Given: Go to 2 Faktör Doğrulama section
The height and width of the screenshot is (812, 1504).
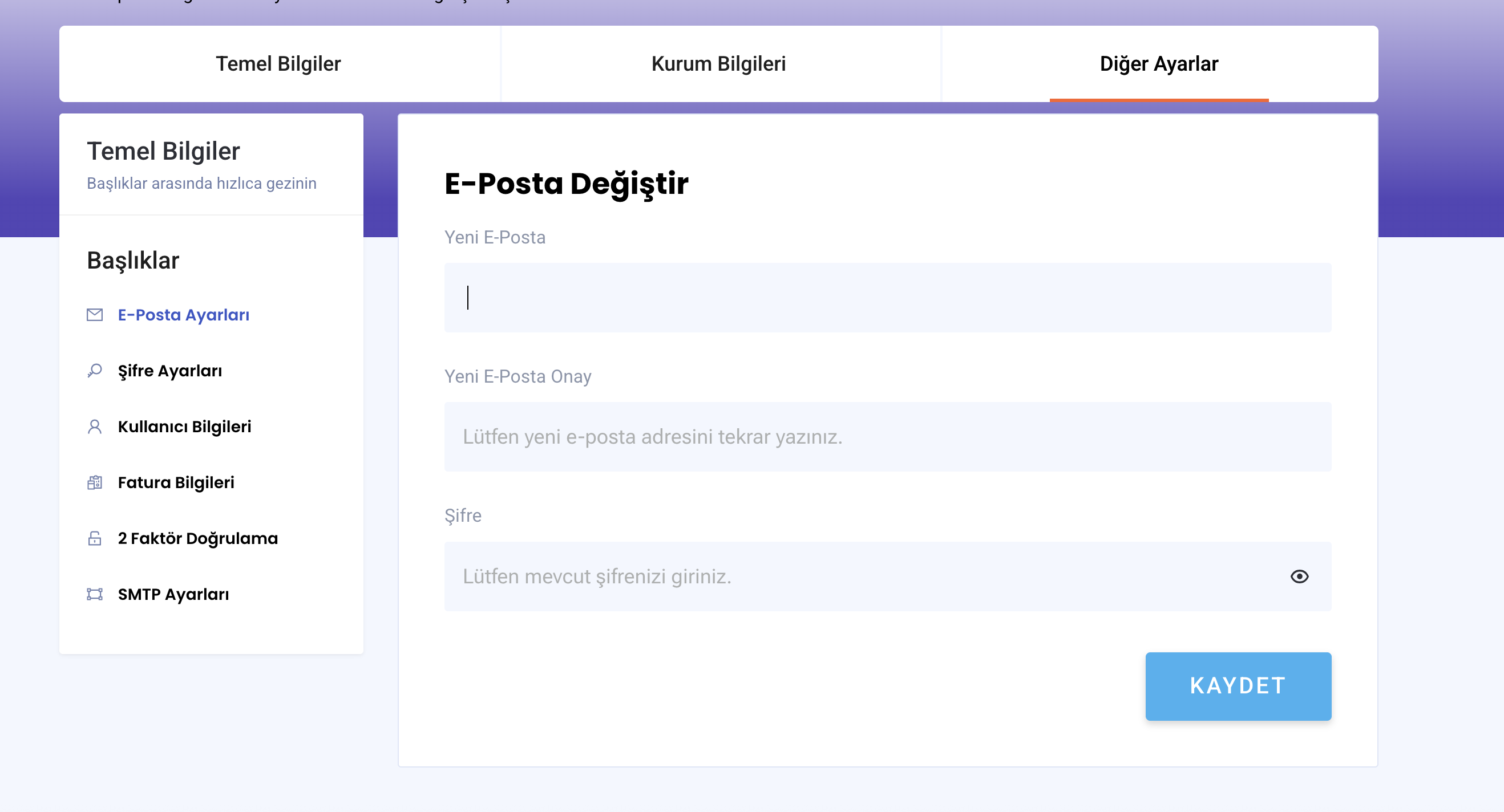Looking at the screenshot, I should [197, 538].
